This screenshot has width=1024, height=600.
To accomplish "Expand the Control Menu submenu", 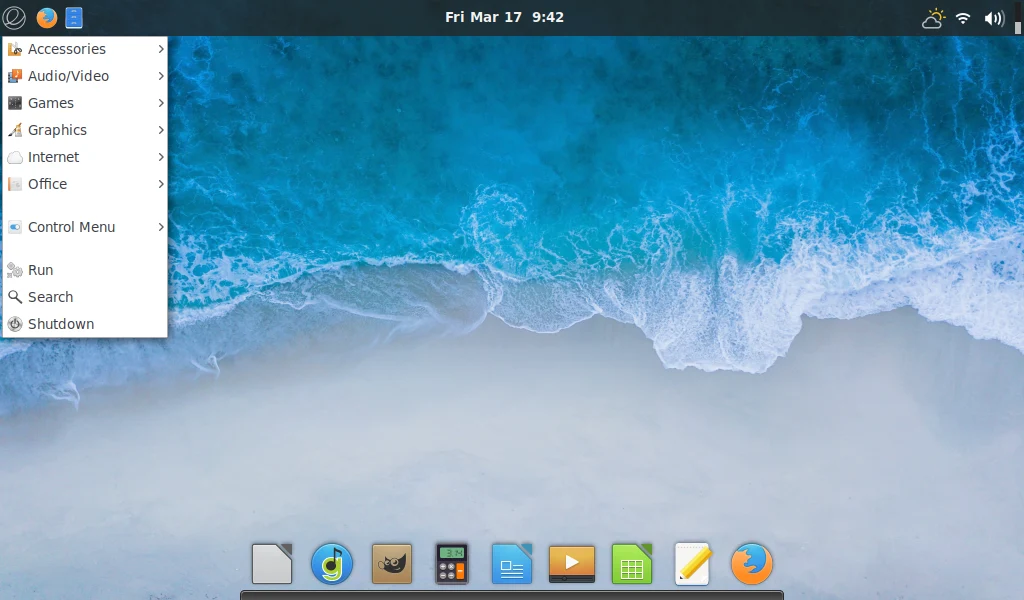I will (x=70, y=227).
